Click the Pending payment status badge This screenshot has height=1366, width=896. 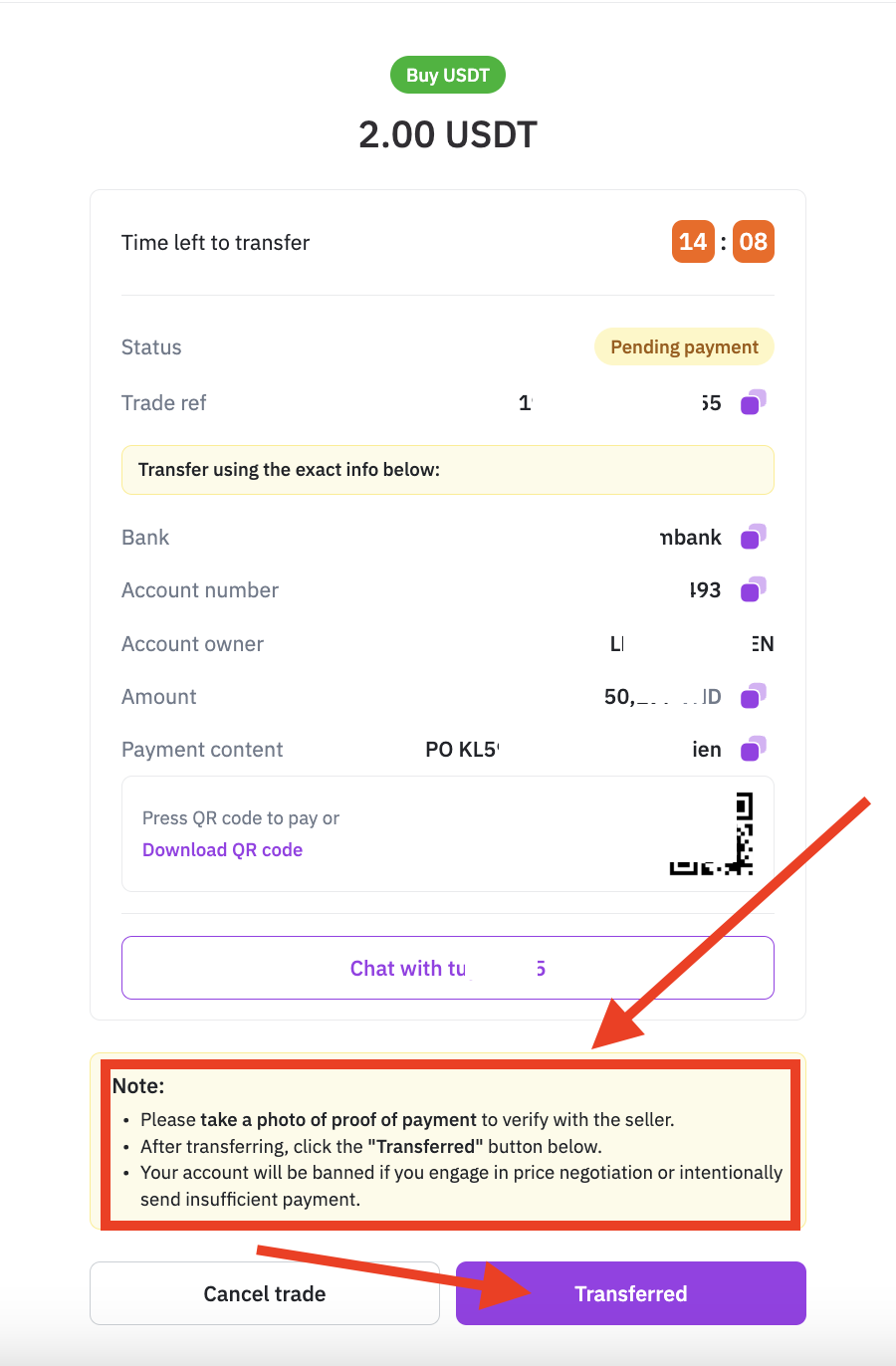pos(684,347)
